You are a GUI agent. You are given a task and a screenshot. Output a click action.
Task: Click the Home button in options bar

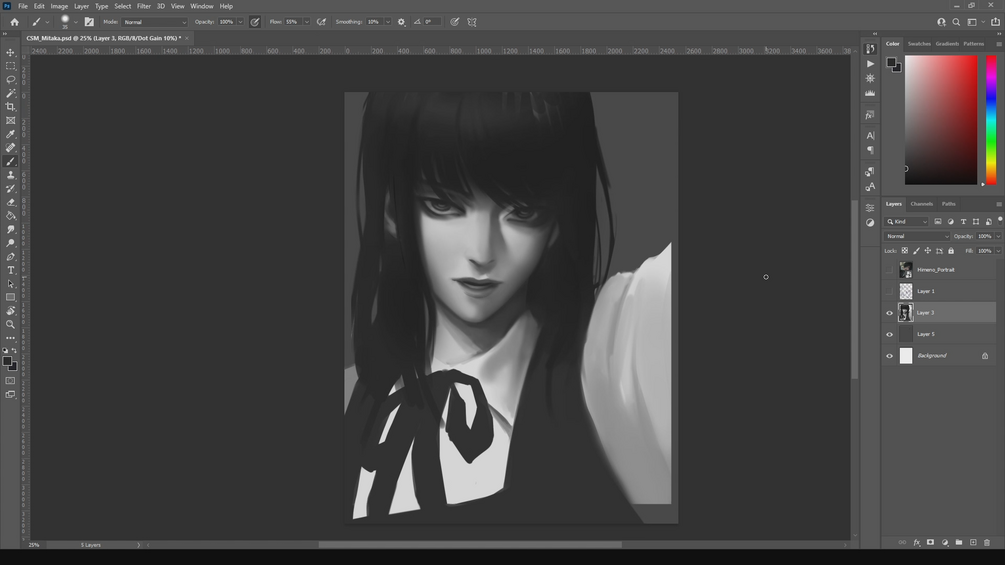point(14,22)
